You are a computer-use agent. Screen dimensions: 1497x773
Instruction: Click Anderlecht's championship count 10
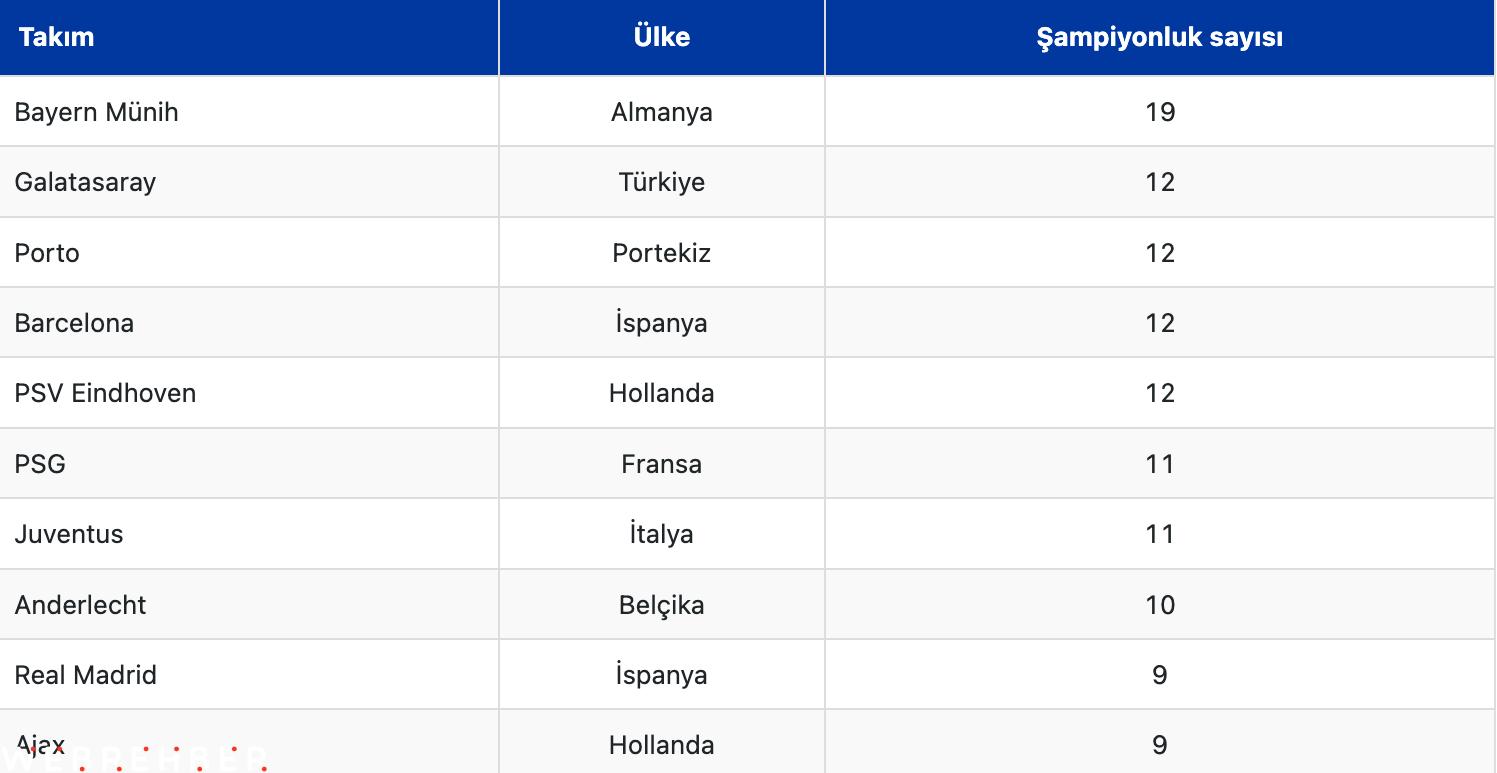coord(1160,604)
